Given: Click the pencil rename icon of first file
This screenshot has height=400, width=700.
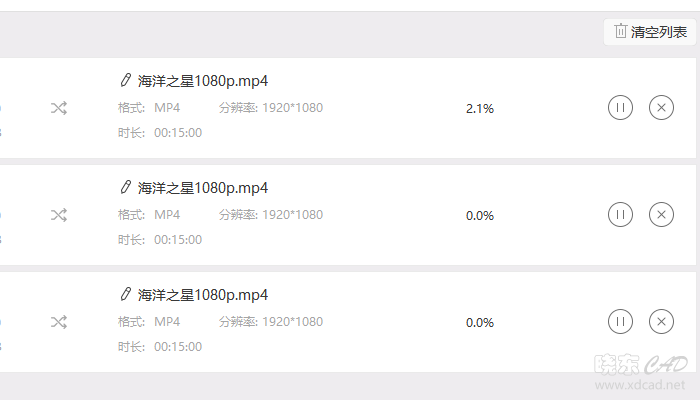Looking at the screenshot, I should [125, 80].
